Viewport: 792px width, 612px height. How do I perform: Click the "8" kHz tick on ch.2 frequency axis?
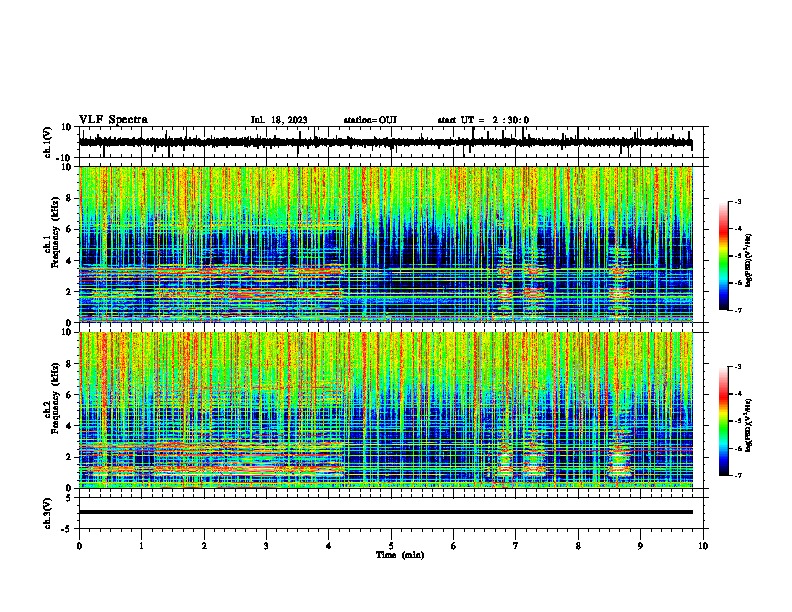pyautogui.click(x=70, y=364)
